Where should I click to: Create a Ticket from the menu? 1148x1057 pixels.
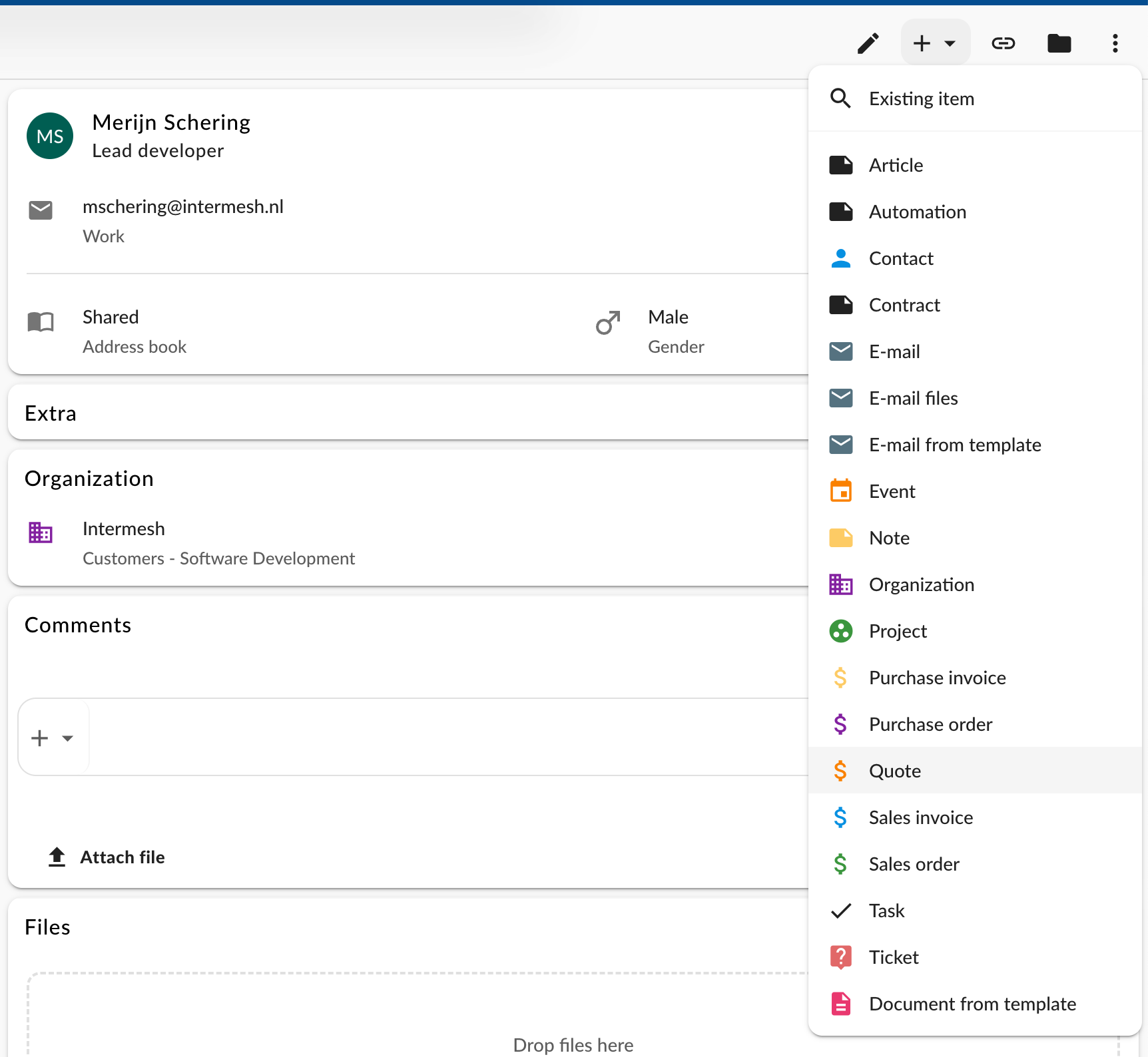click(x=975, y=957)
